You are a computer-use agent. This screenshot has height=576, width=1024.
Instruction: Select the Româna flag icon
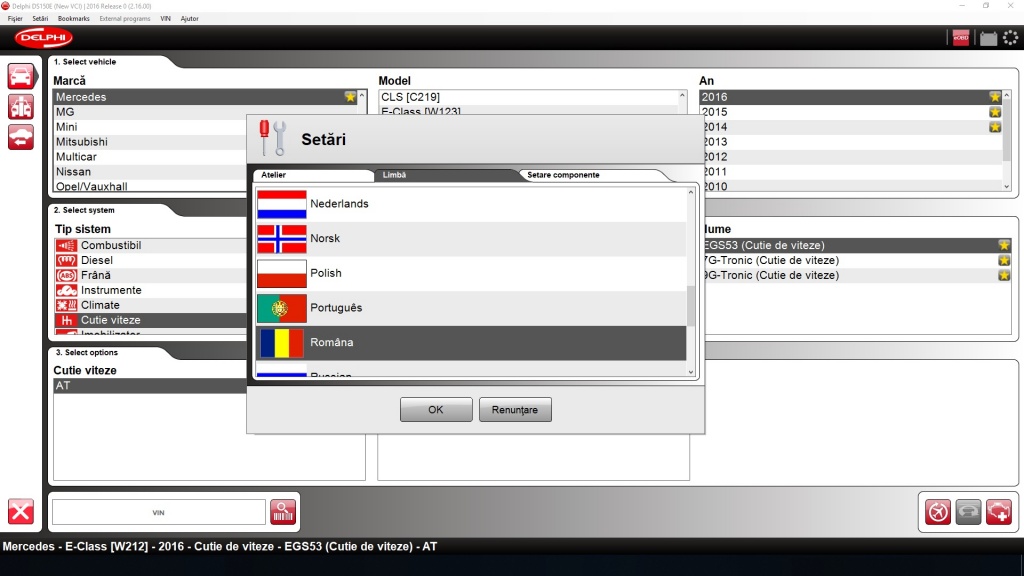pyautogui.click(x=281, y=342)
